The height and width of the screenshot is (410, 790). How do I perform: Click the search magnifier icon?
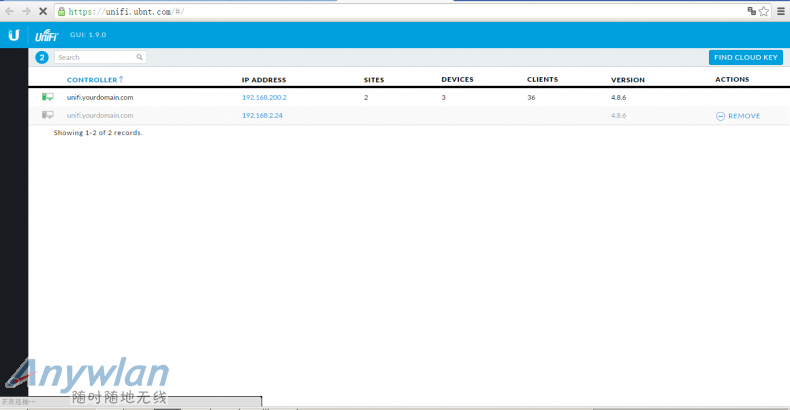point(140,57)
